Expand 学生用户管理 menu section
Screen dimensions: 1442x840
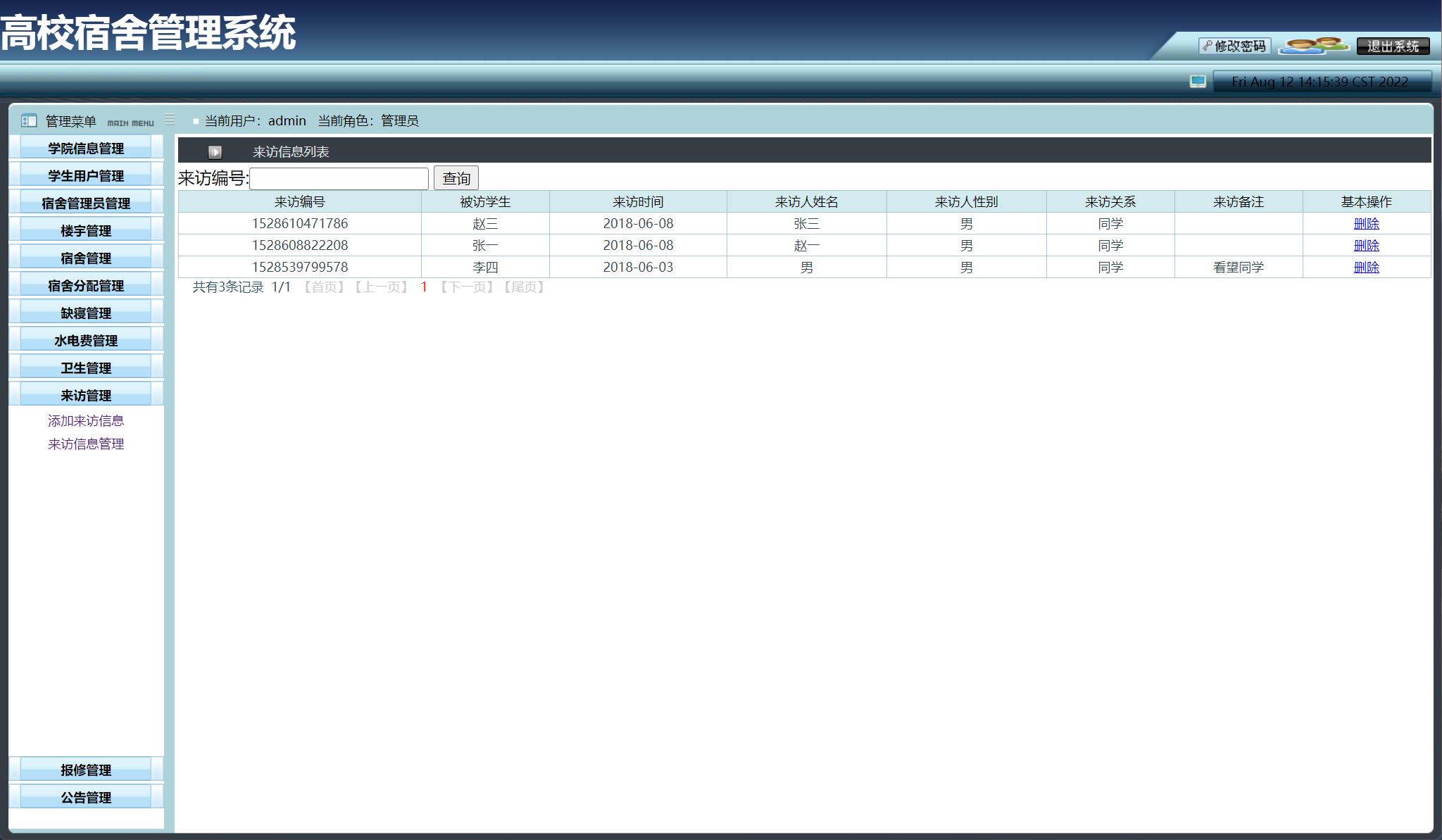pyautogui.click(x=86, y=175)
